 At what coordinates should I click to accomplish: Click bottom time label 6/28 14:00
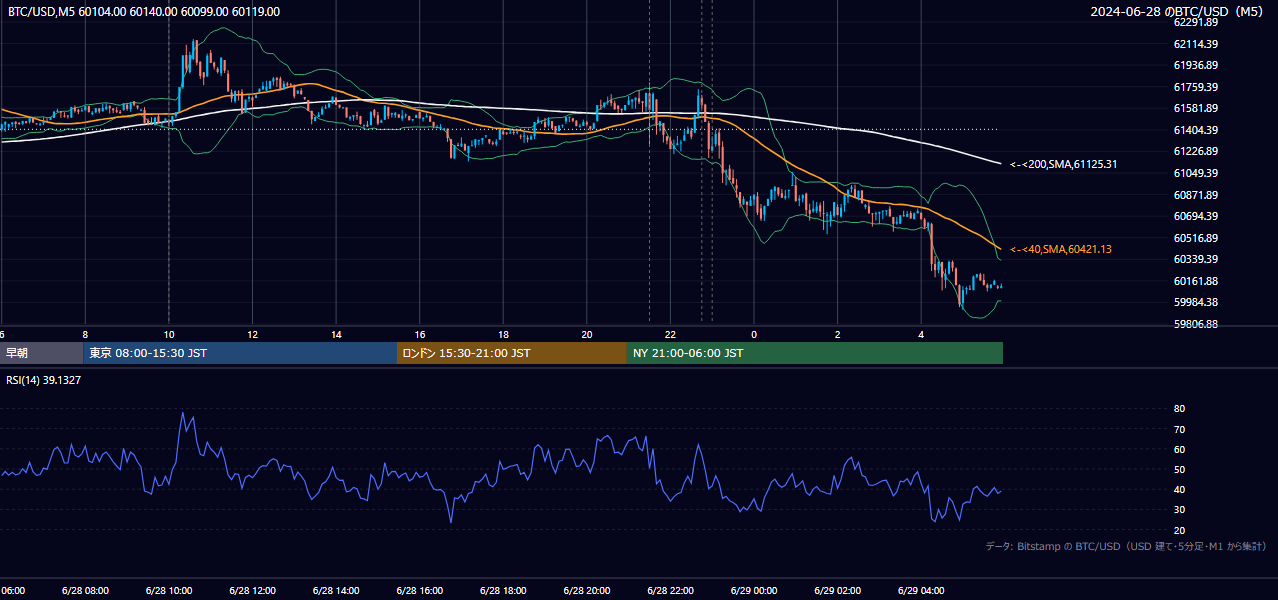pyautogui.click(x=336, y=590)
